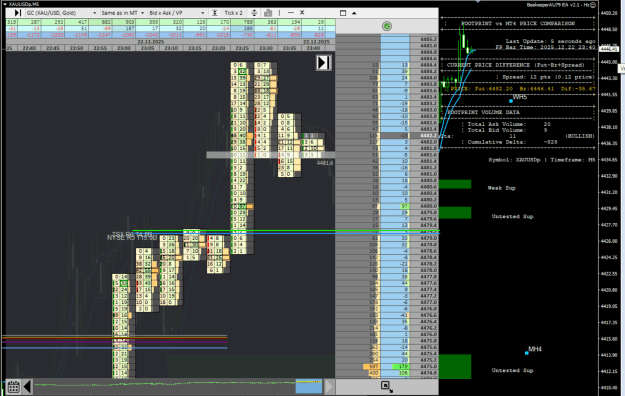Click volume cell 789 in top stats row
Image resolution: width=625 pixels, height=396 pixels.
[243, 22]
